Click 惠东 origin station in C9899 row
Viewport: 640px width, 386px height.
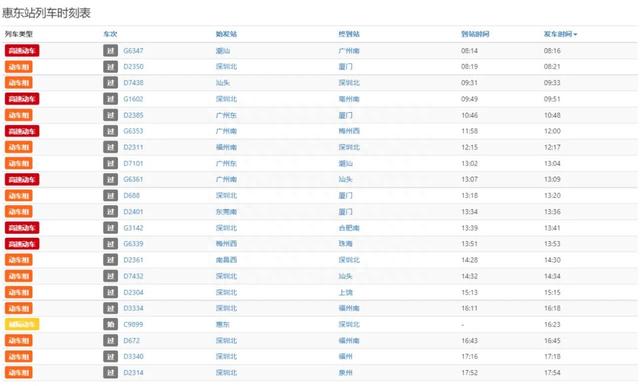(223, 324)
